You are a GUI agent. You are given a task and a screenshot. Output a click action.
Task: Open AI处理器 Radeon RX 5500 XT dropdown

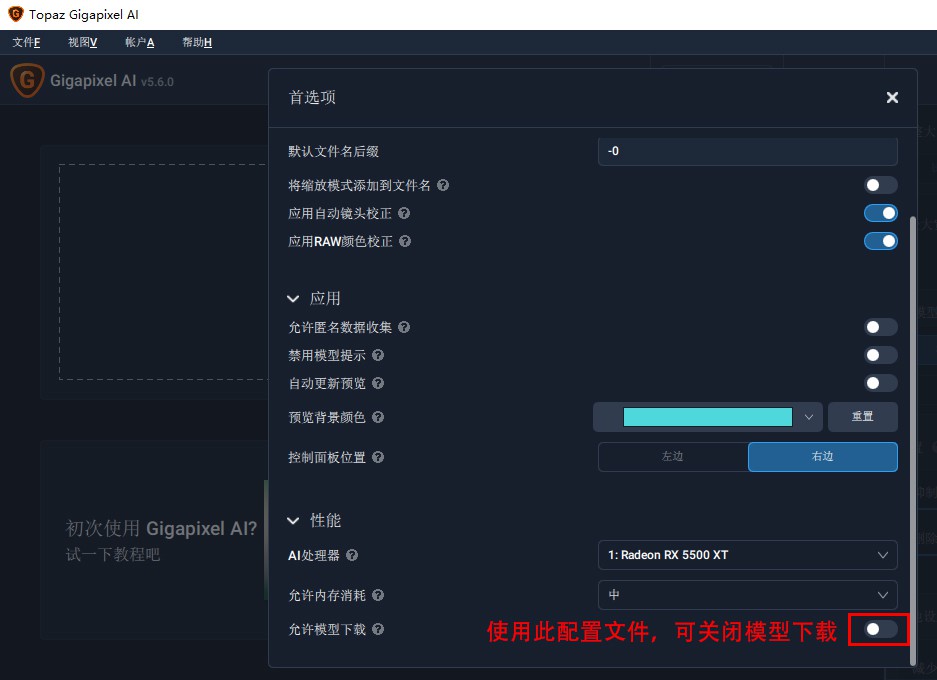[748, 555]
